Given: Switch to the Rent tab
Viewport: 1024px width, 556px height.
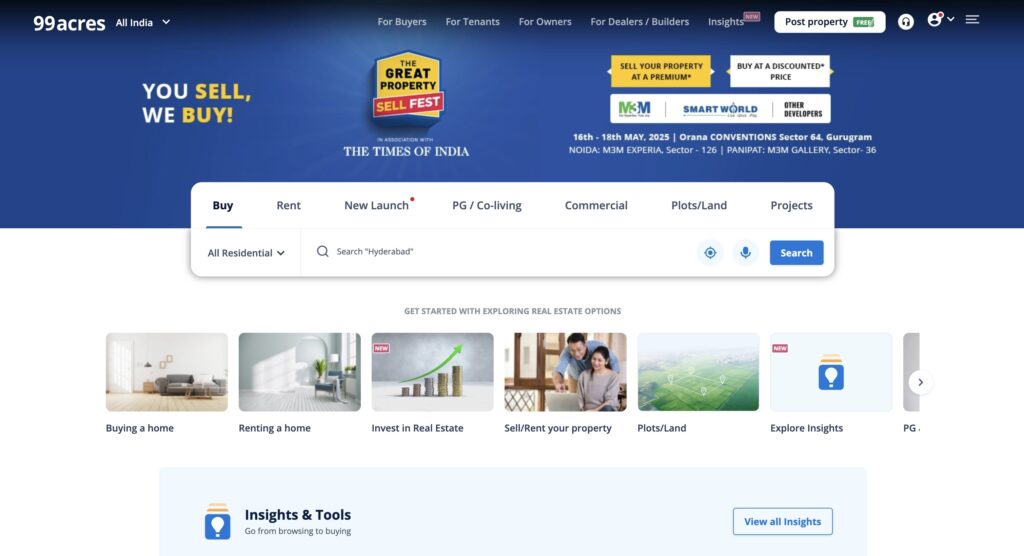Looking at the screenshot, I should (288, 205).
